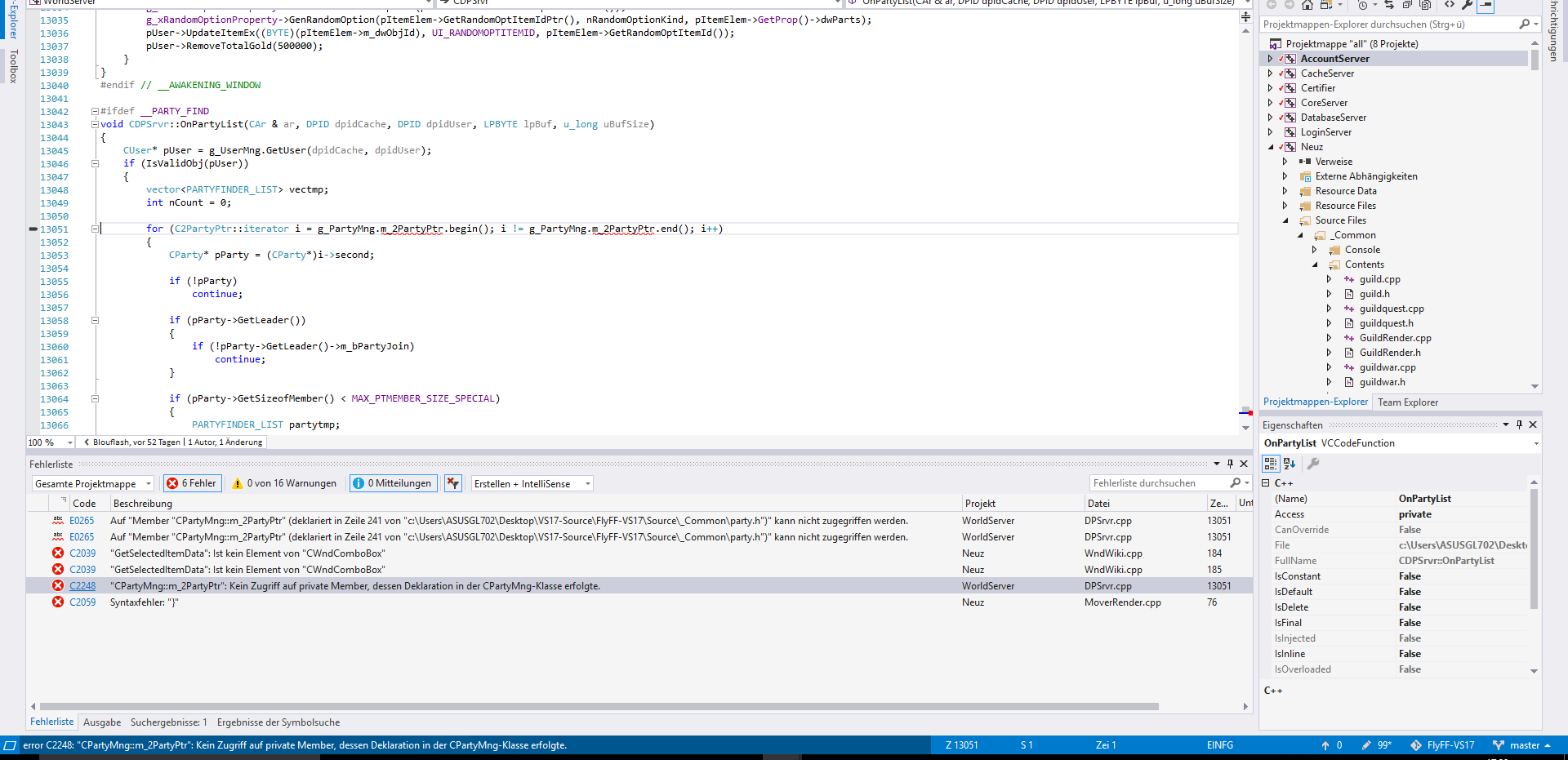Collapse the Neuz project node
Screen dimensions: 1568x760
tap(1270, 147)
